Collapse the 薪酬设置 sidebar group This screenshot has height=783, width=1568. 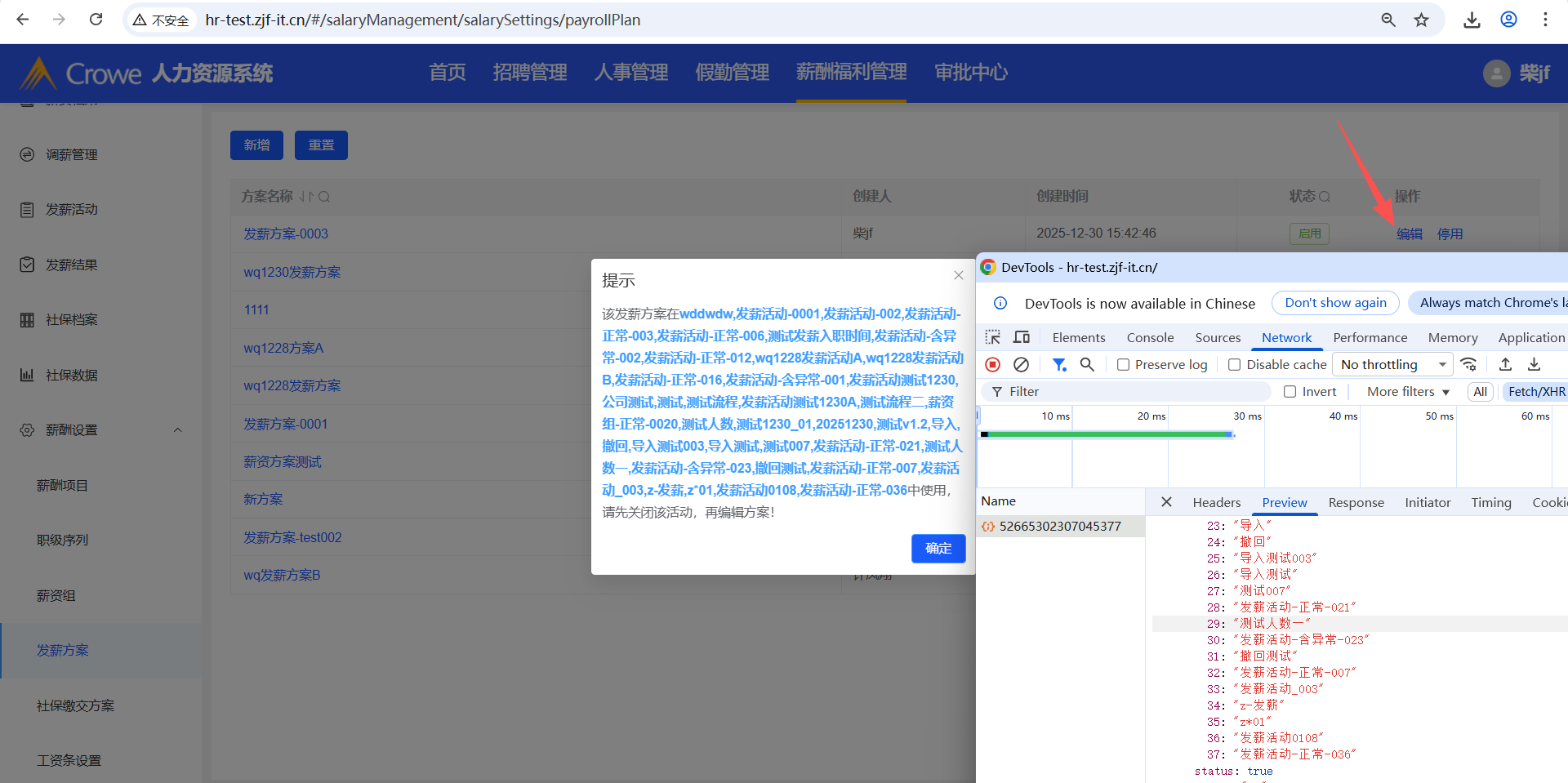tap(177, 430)
